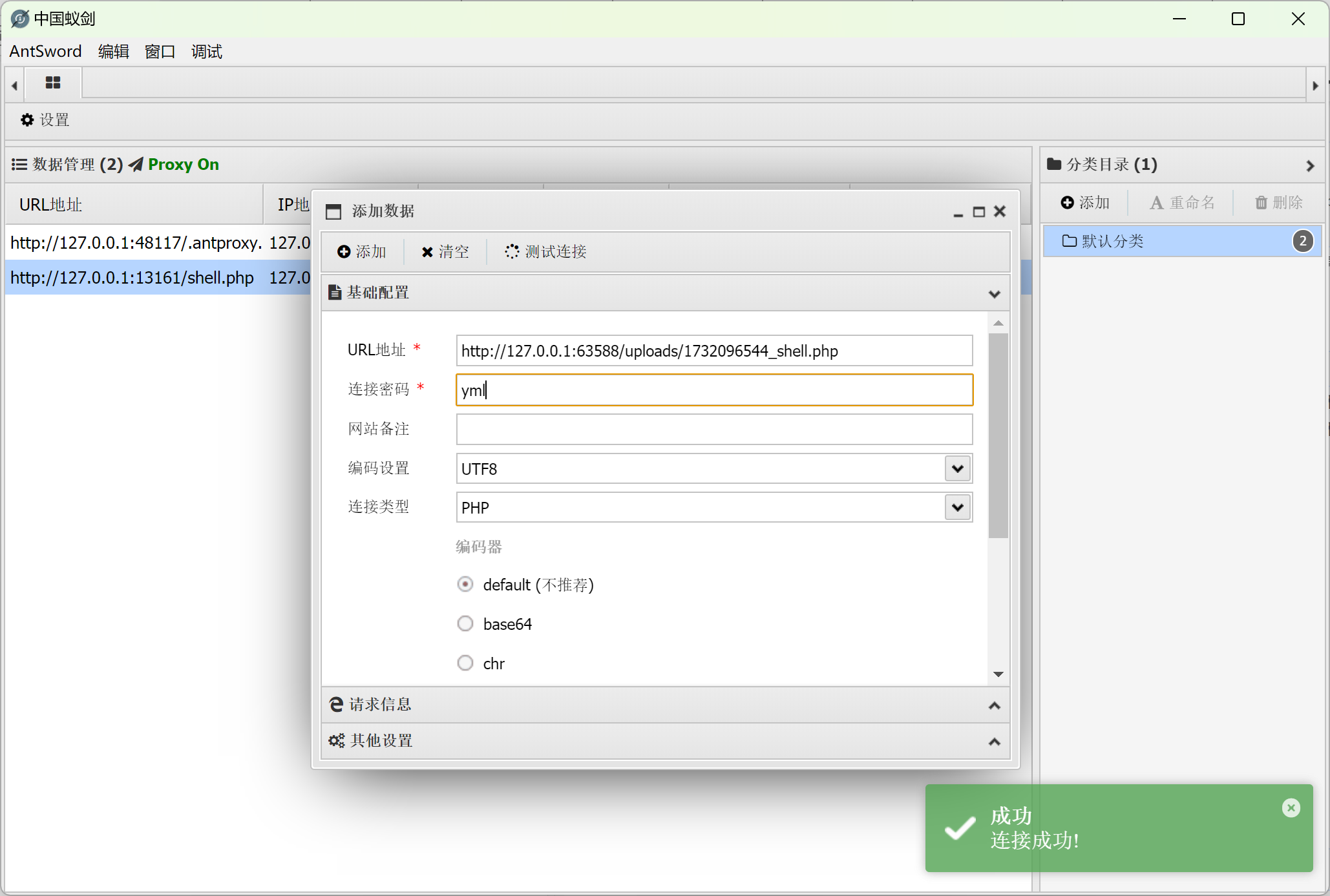Click 添加 in category panel toolbar
Screen dimensions: 1330x896
click(x=1085, y=203)
